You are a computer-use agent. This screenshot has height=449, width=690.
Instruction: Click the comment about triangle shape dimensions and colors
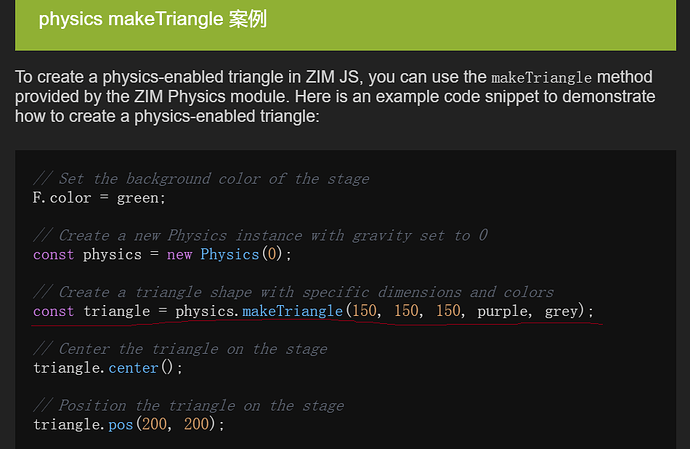point(294,292)
